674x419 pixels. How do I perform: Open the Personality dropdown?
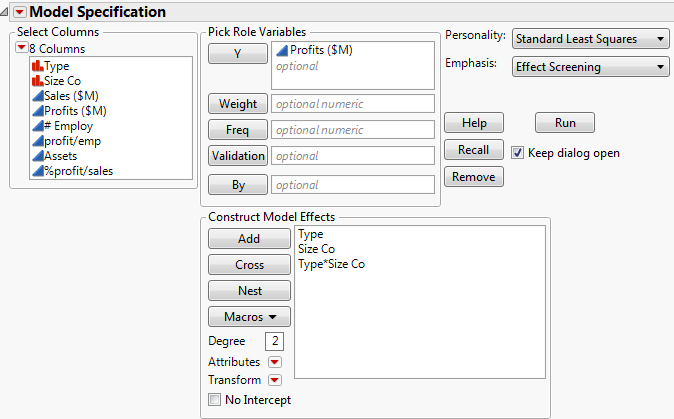pos(590,39)
